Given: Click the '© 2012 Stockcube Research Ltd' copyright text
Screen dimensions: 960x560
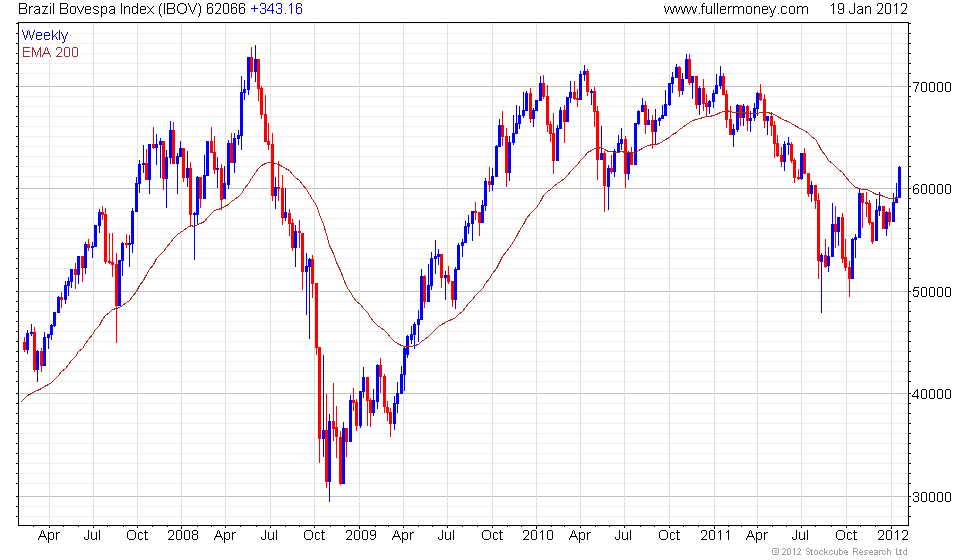Looking at the screenshot, I should pos(839,552).
